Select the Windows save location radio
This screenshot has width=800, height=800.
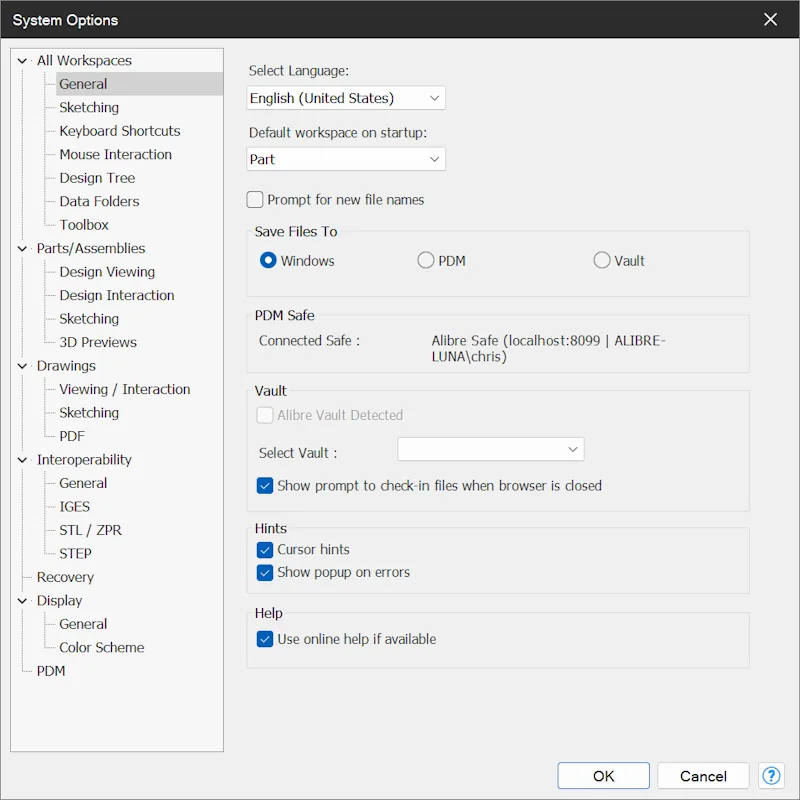click(x=268, y=260)
